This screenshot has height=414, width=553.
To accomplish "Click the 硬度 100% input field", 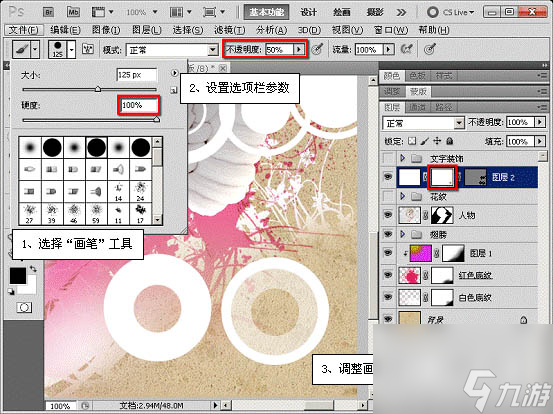I will 139,105.
